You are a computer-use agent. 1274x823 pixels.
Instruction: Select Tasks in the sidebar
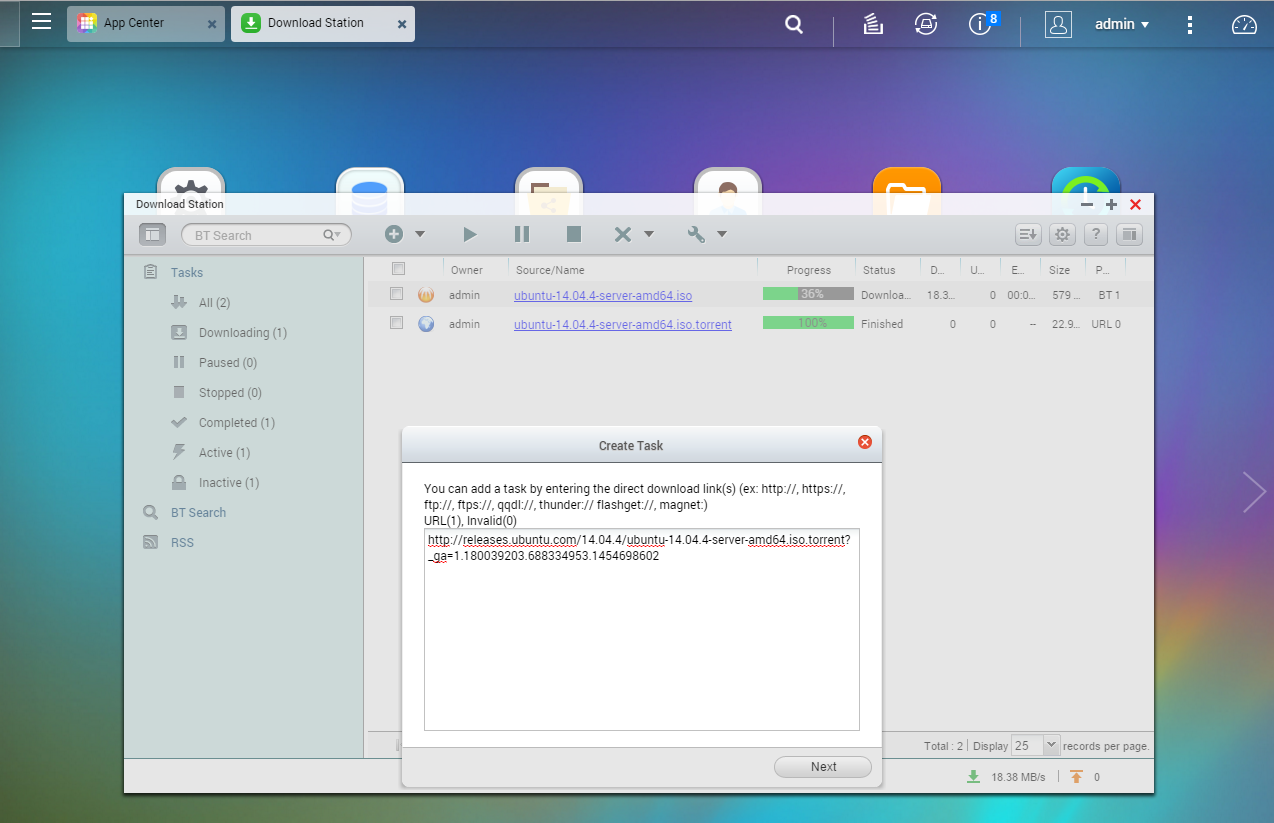tap(186, 272)
